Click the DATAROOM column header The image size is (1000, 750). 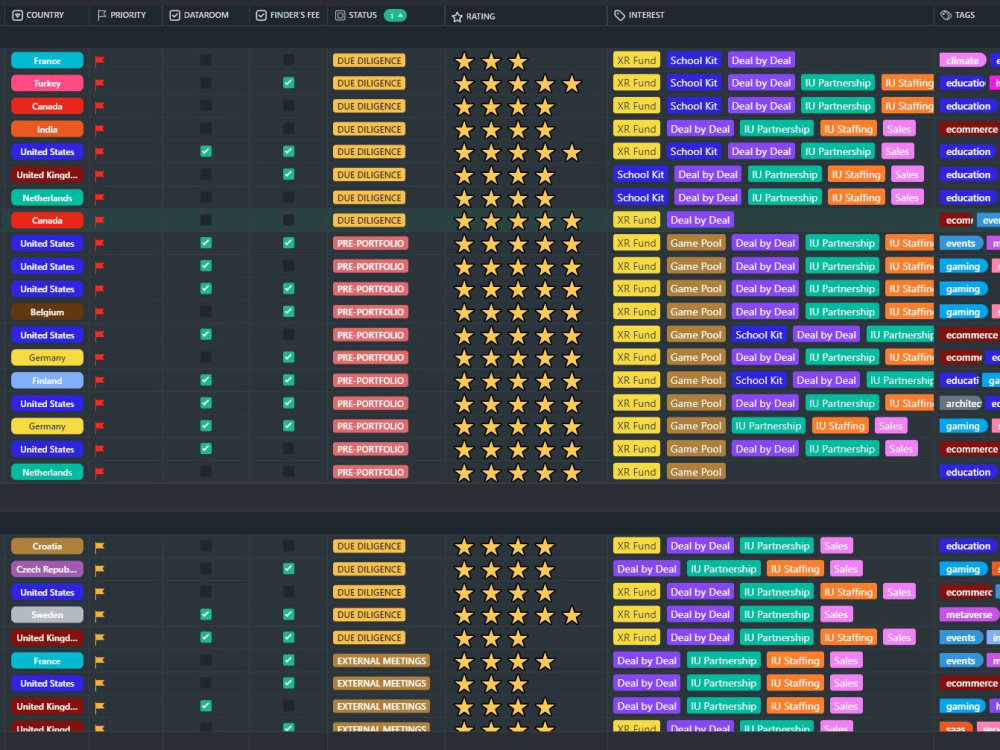[x=205, y=15]
